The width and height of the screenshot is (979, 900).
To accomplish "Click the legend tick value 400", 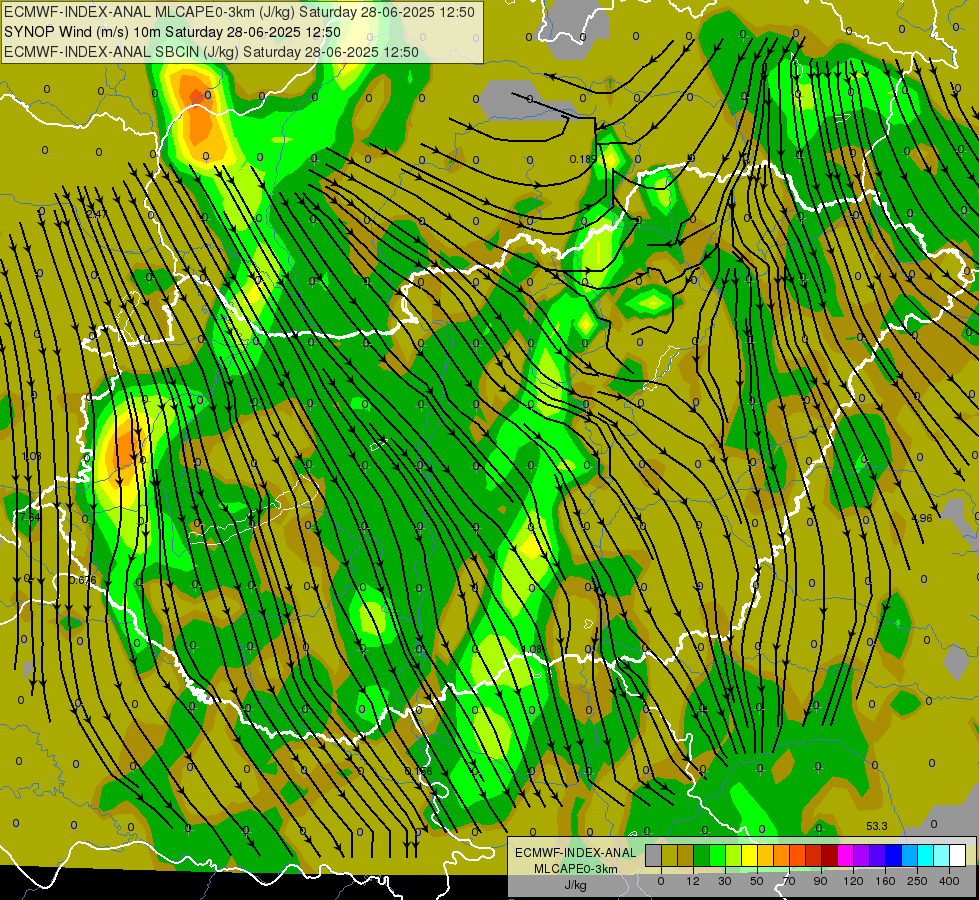I will coord(949,881).
